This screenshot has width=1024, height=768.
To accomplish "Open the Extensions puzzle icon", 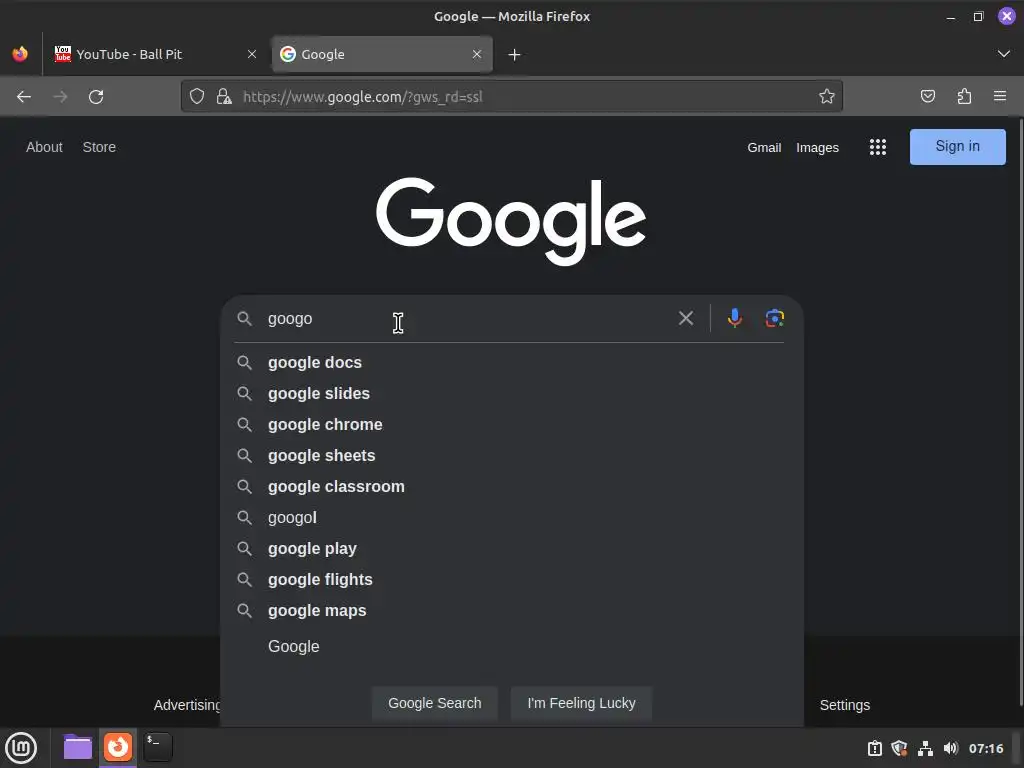I will tap(964, 97).
